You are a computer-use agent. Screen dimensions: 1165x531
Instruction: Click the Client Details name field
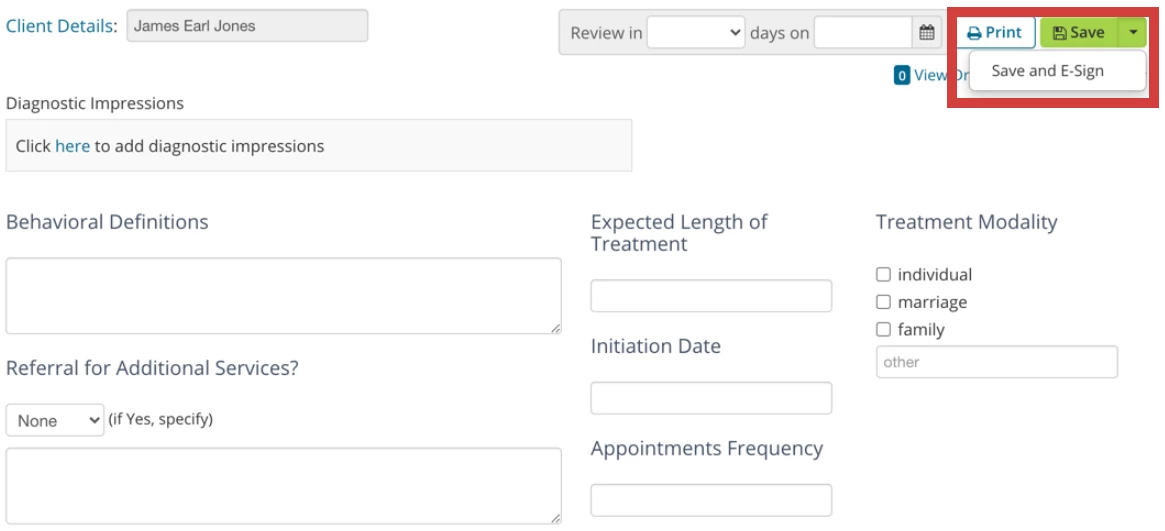(x=247, y=26)
